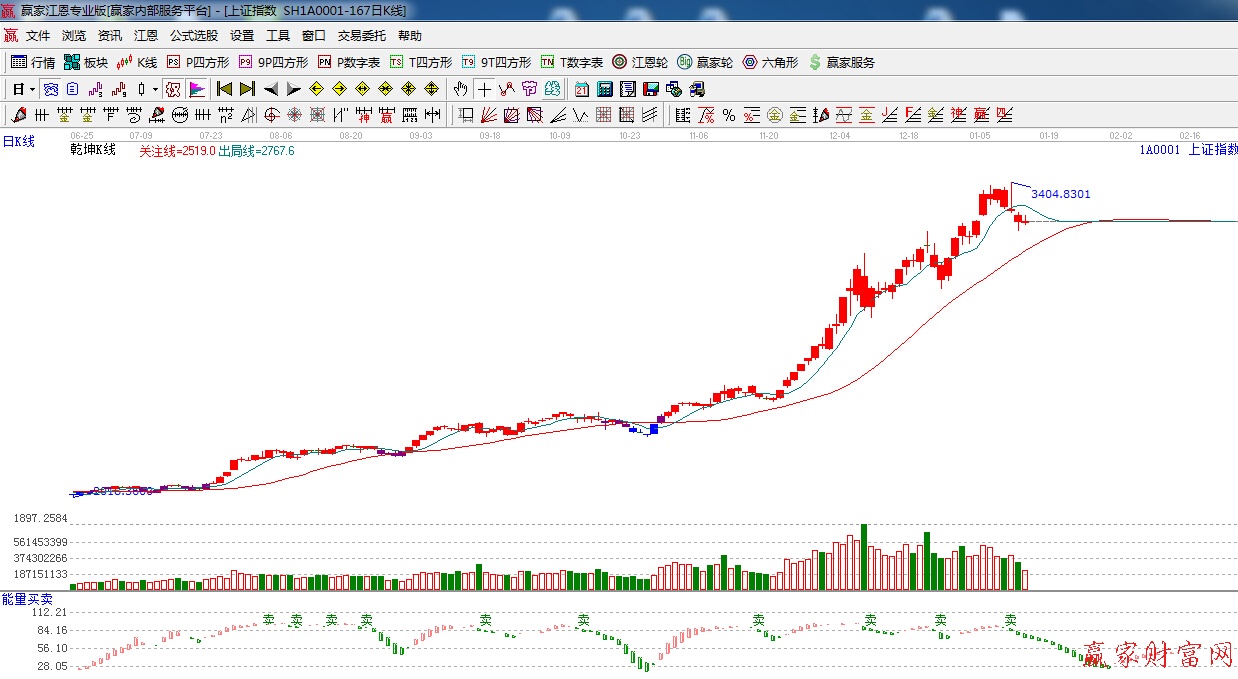Toggle the crosshair cursor tool
Image resolution: width=1238 pixels, height=679 pixels.
pos(484,89)
